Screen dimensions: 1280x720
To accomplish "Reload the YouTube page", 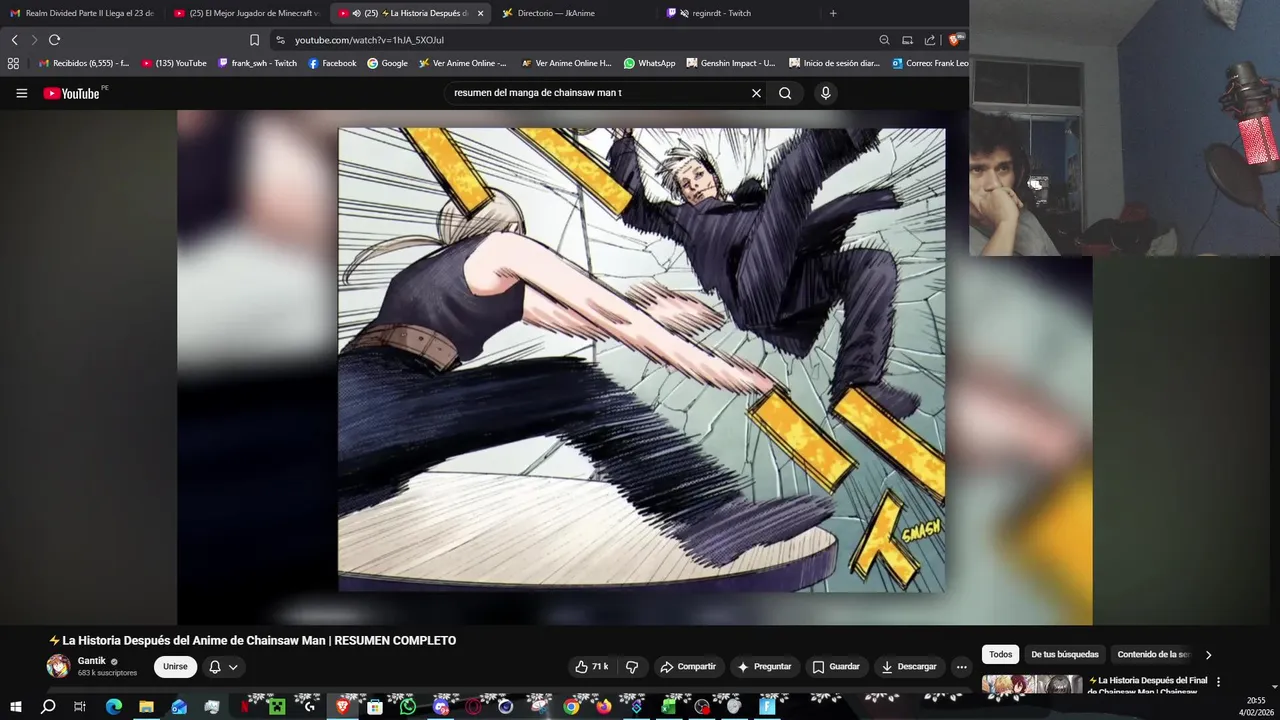I will point(54,40).
